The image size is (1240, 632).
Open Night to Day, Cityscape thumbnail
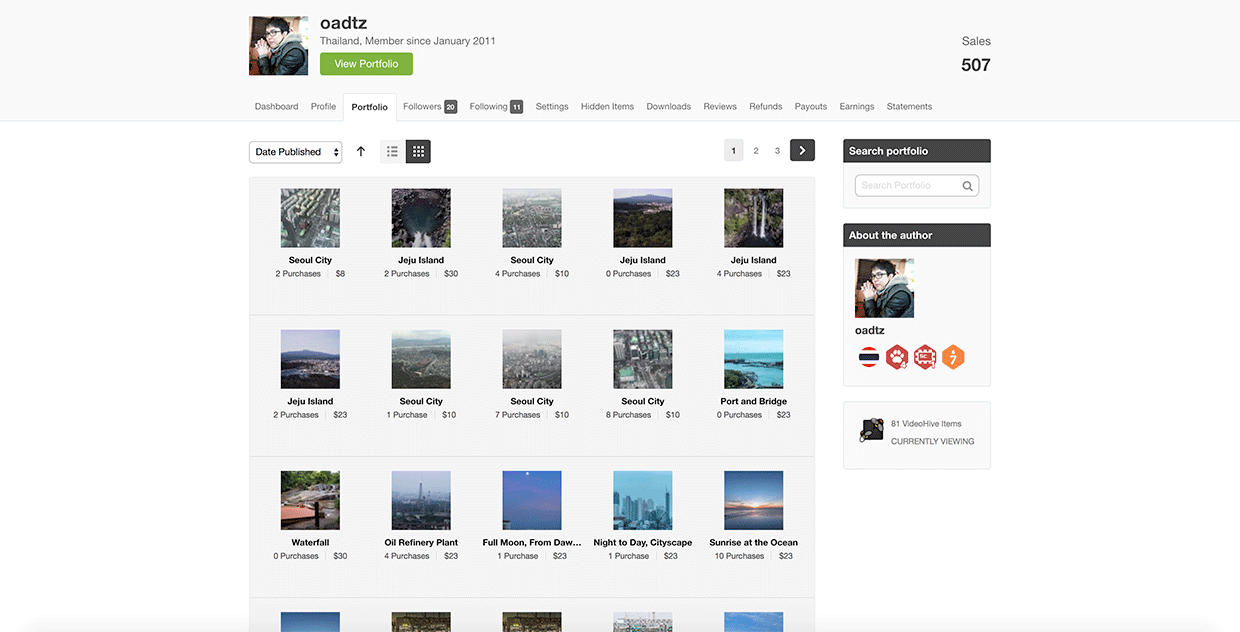642,500
